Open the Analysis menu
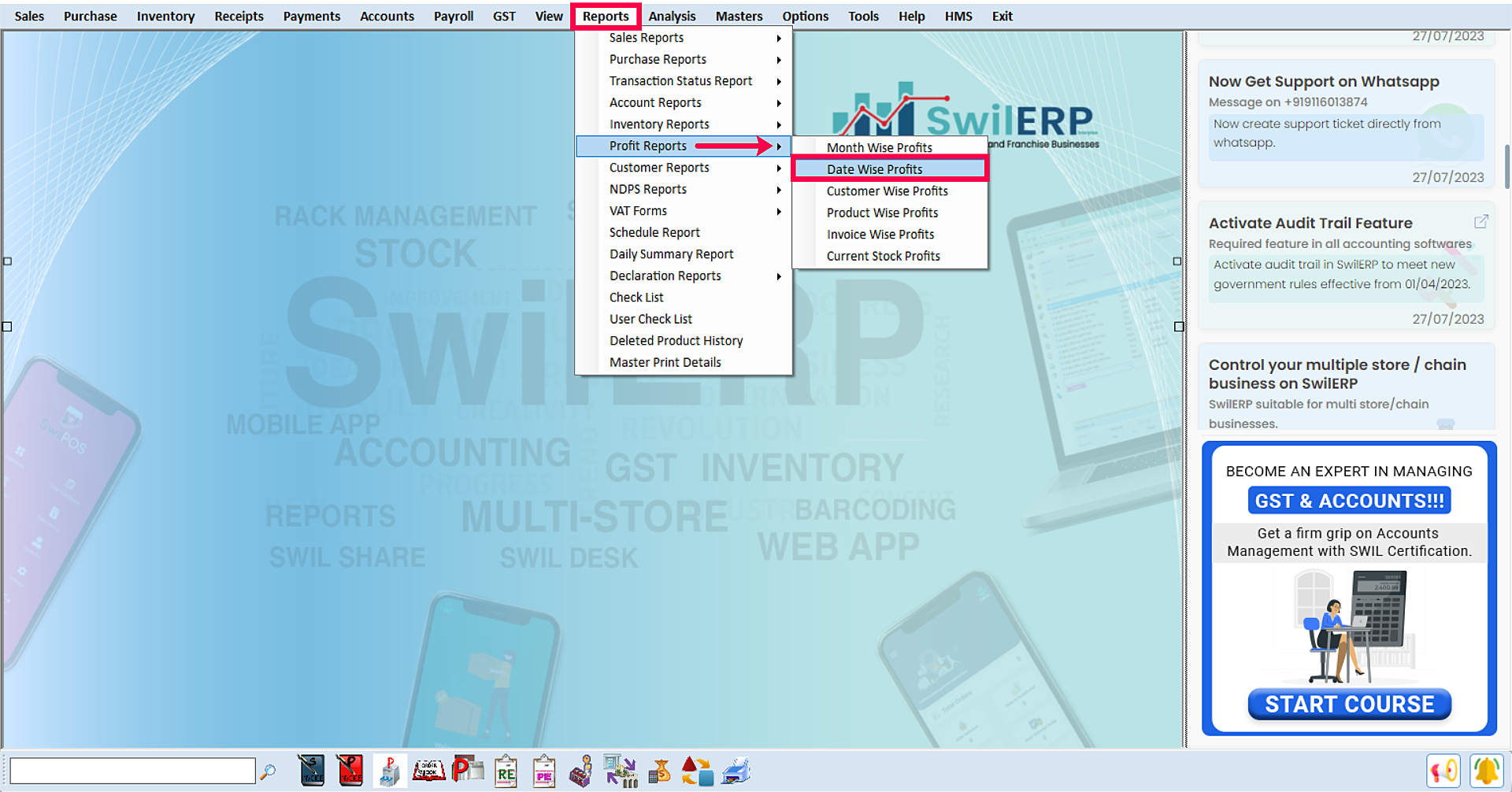Image resolution: width=1512 pixels, height=792 pixels. pos(672,16)
